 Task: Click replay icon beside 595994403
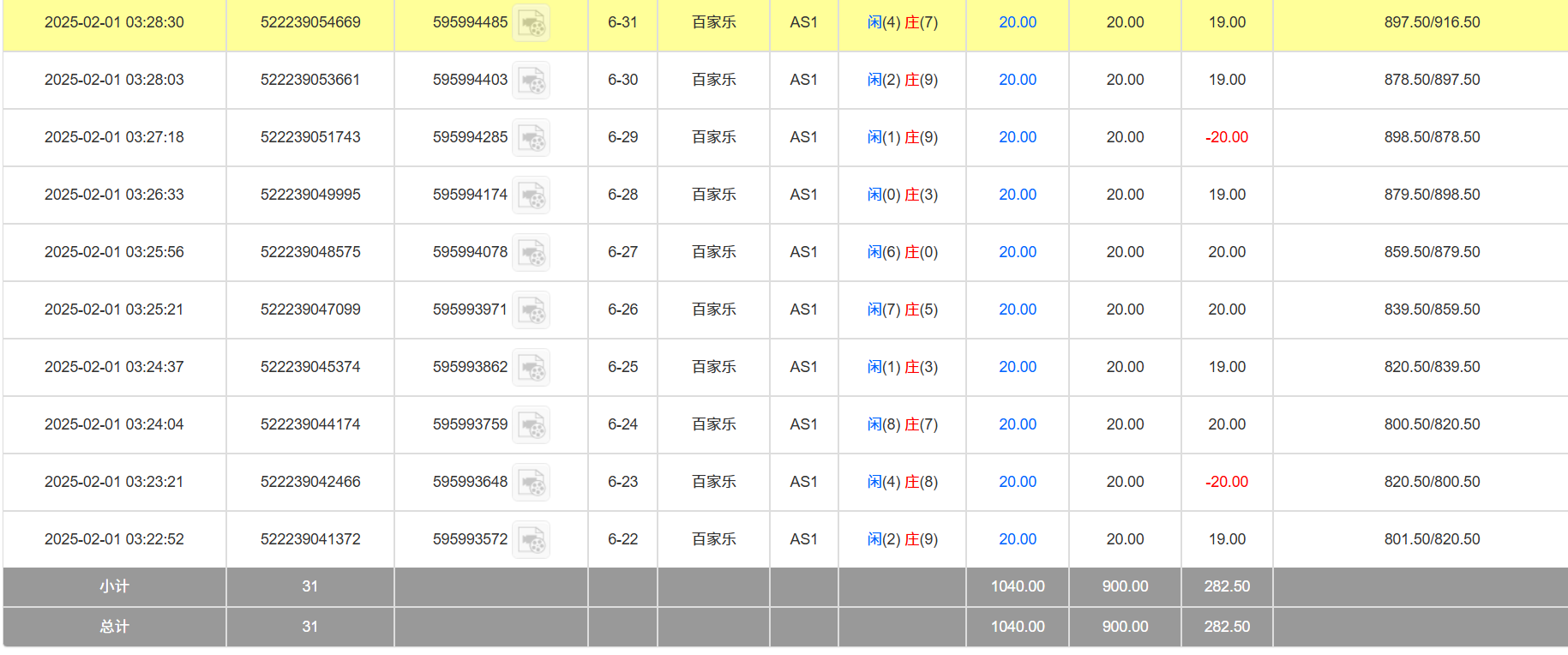(532, 81)
